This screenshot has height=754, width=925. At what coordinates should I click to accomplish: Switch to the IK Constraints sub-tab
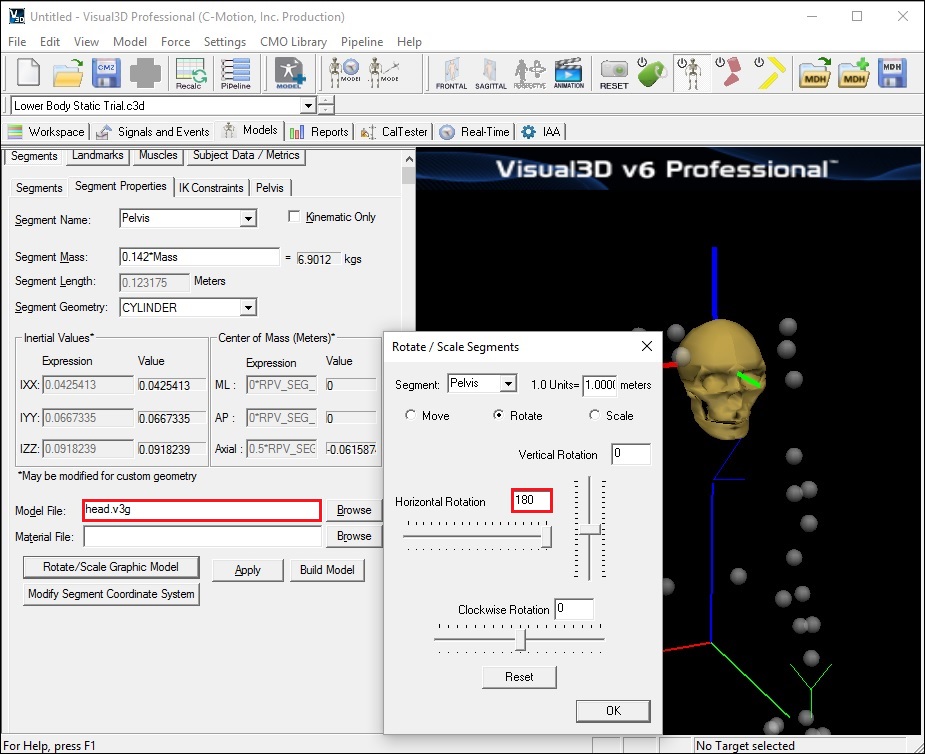tap(211, 188)
